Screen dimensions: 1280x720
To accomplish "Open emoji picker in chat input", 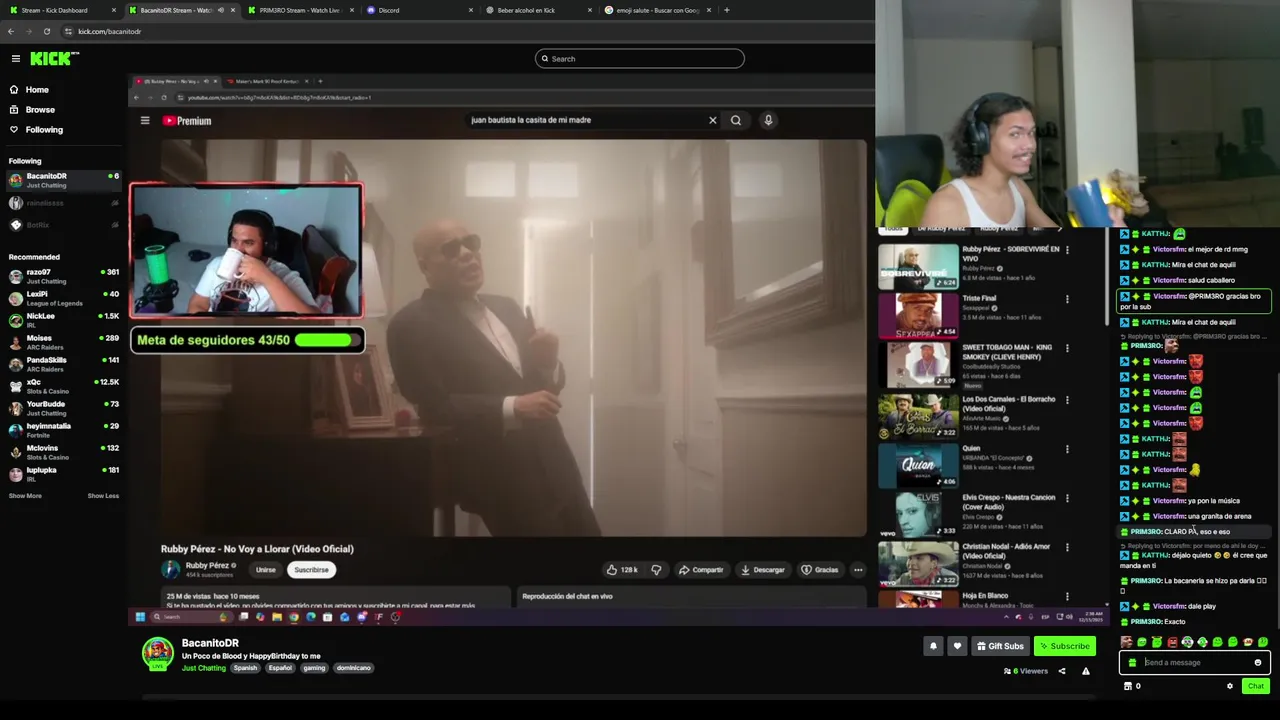I will coord(1258,662).
